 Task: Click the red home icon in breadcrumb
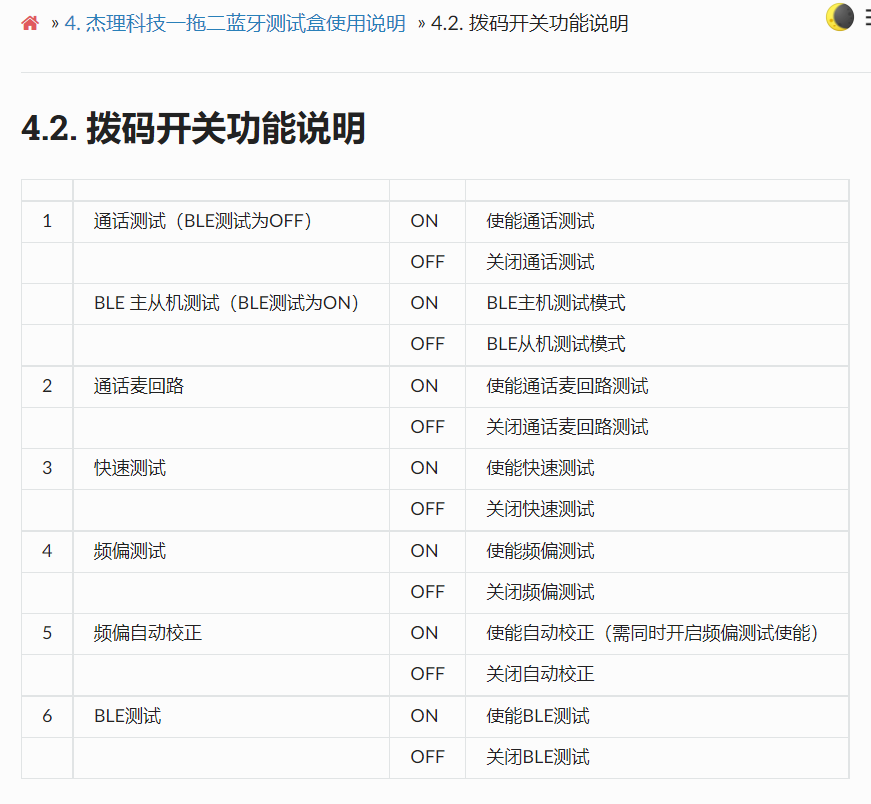pyautogui.click(x=30, y=23)
